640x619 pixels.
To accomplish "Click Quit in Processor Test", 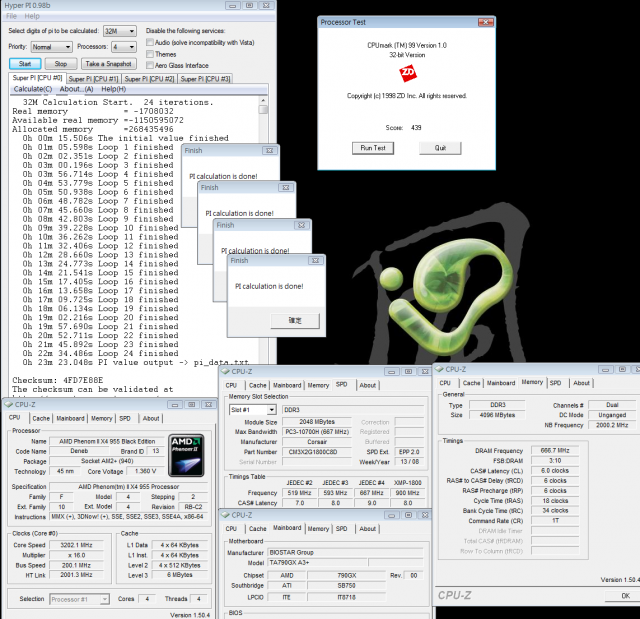I will pos(440,148).
